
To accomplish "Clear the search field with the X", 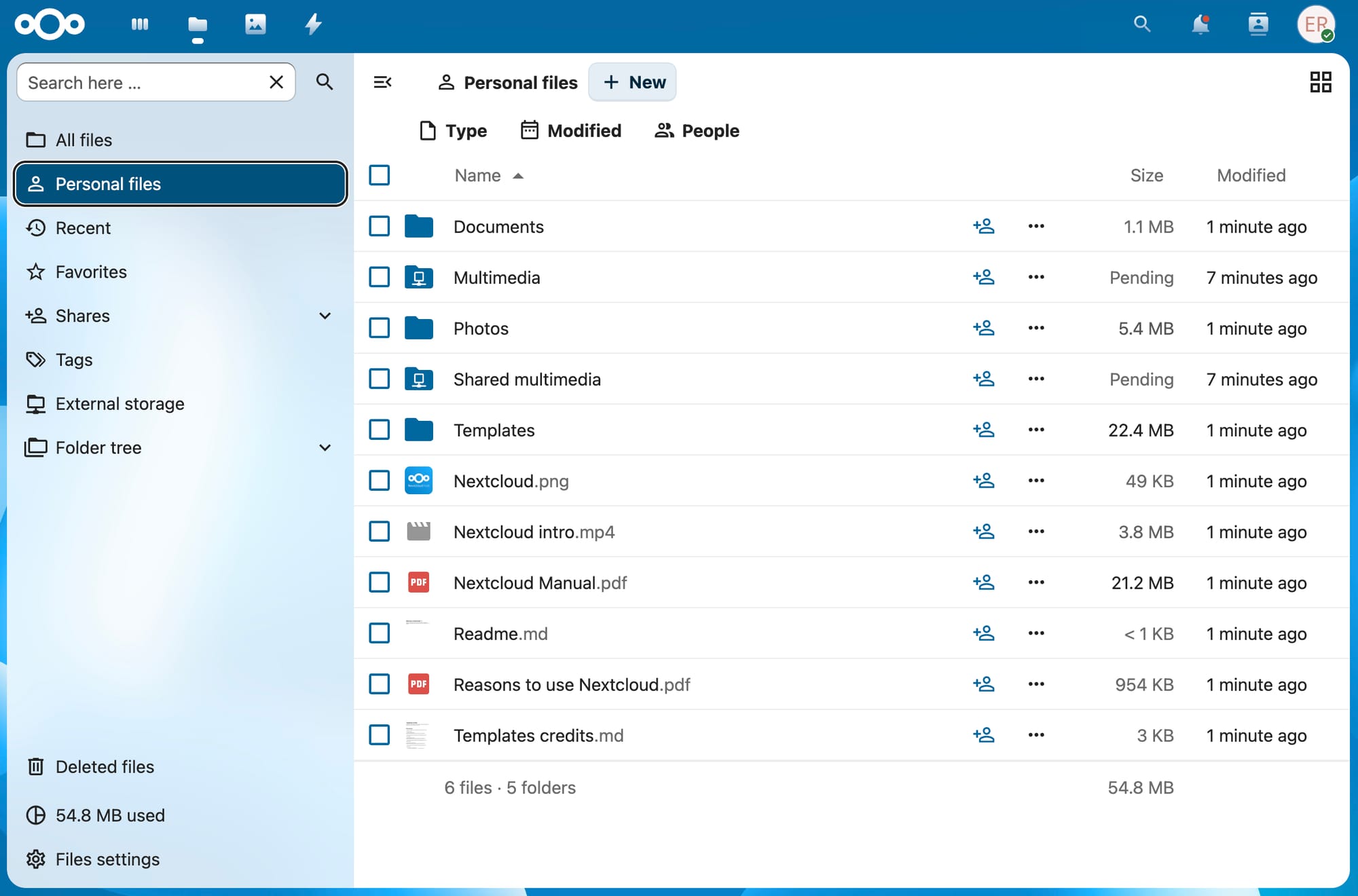I will (276, 82).
